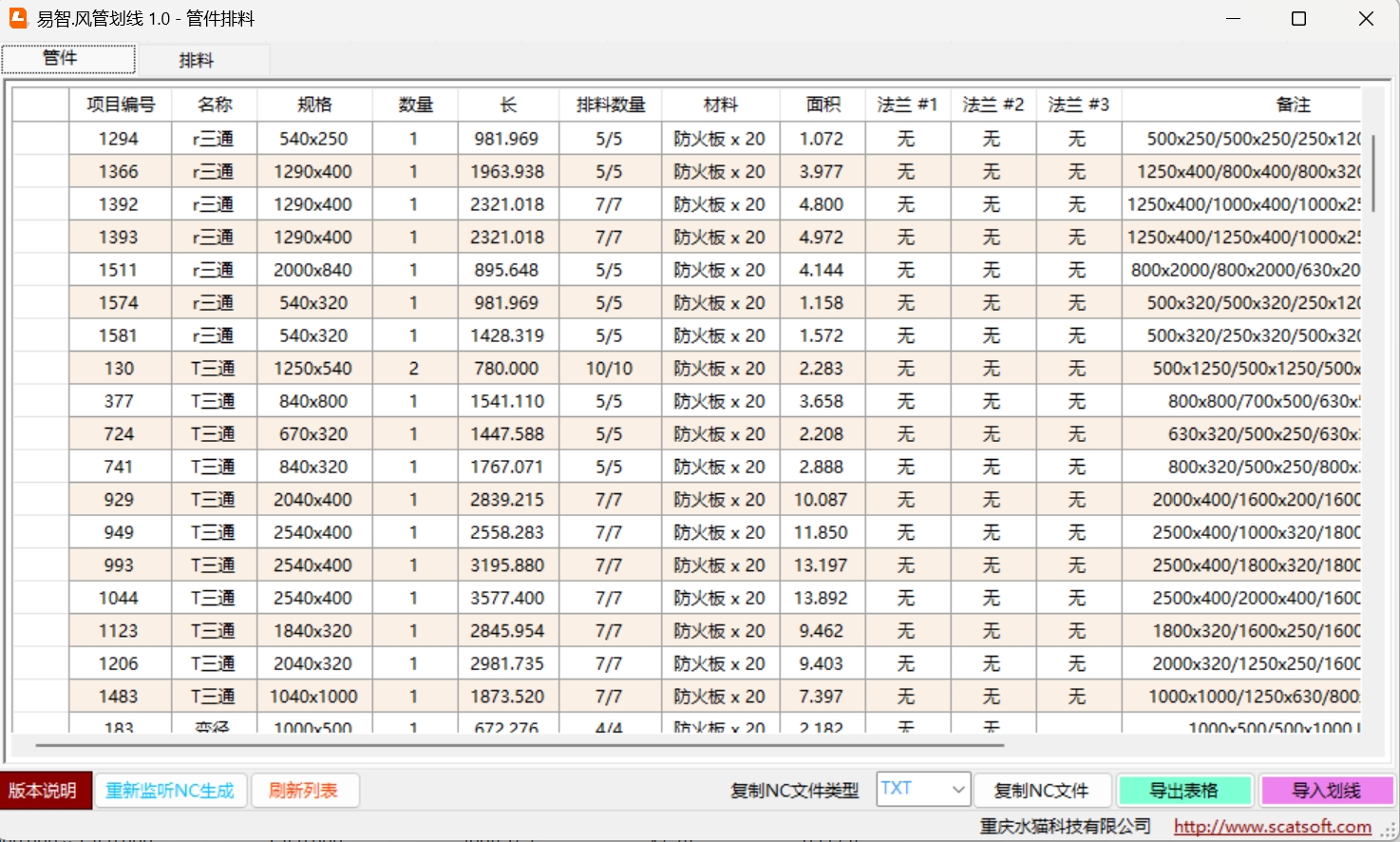Maximize the application window
The width and height of the screenshot is (1400, 842).
1298,19
